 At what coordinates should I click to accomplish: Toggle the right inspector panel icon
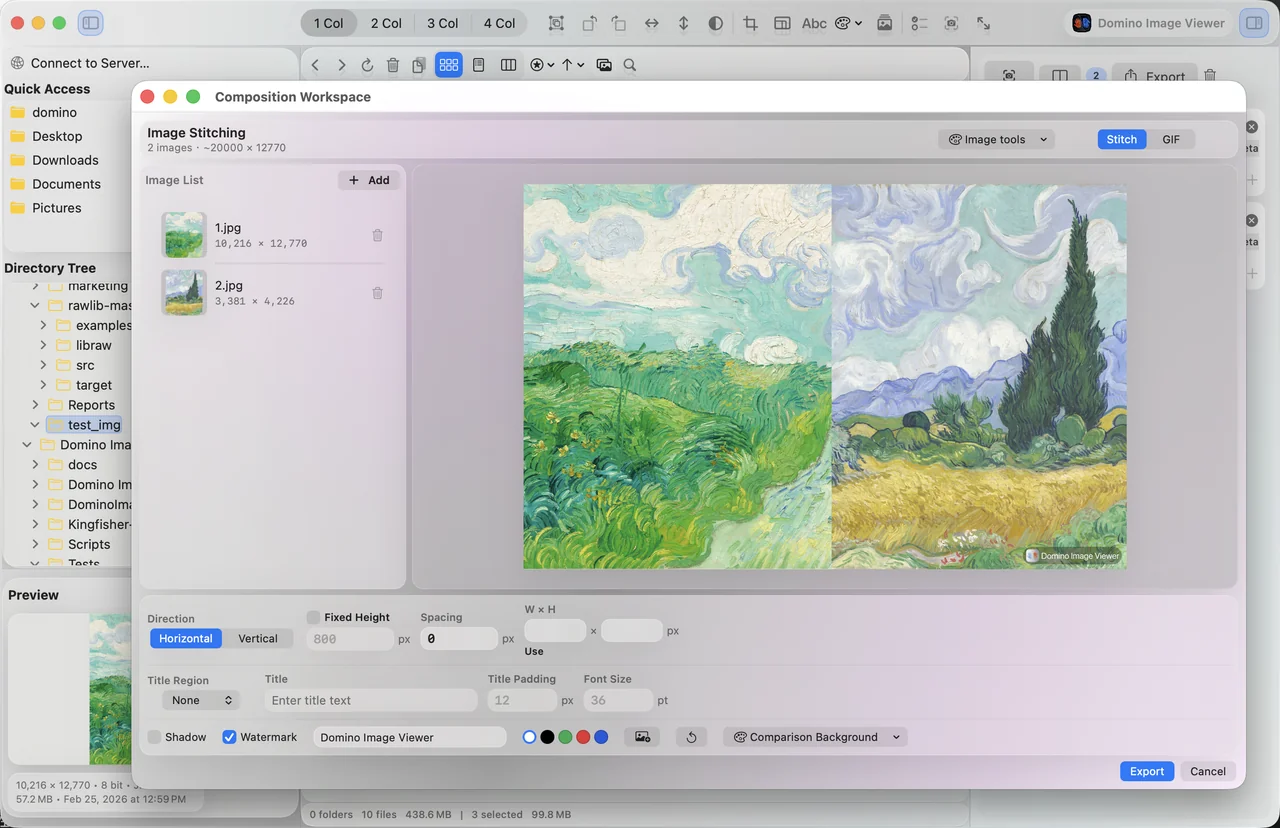[1252, 23]
